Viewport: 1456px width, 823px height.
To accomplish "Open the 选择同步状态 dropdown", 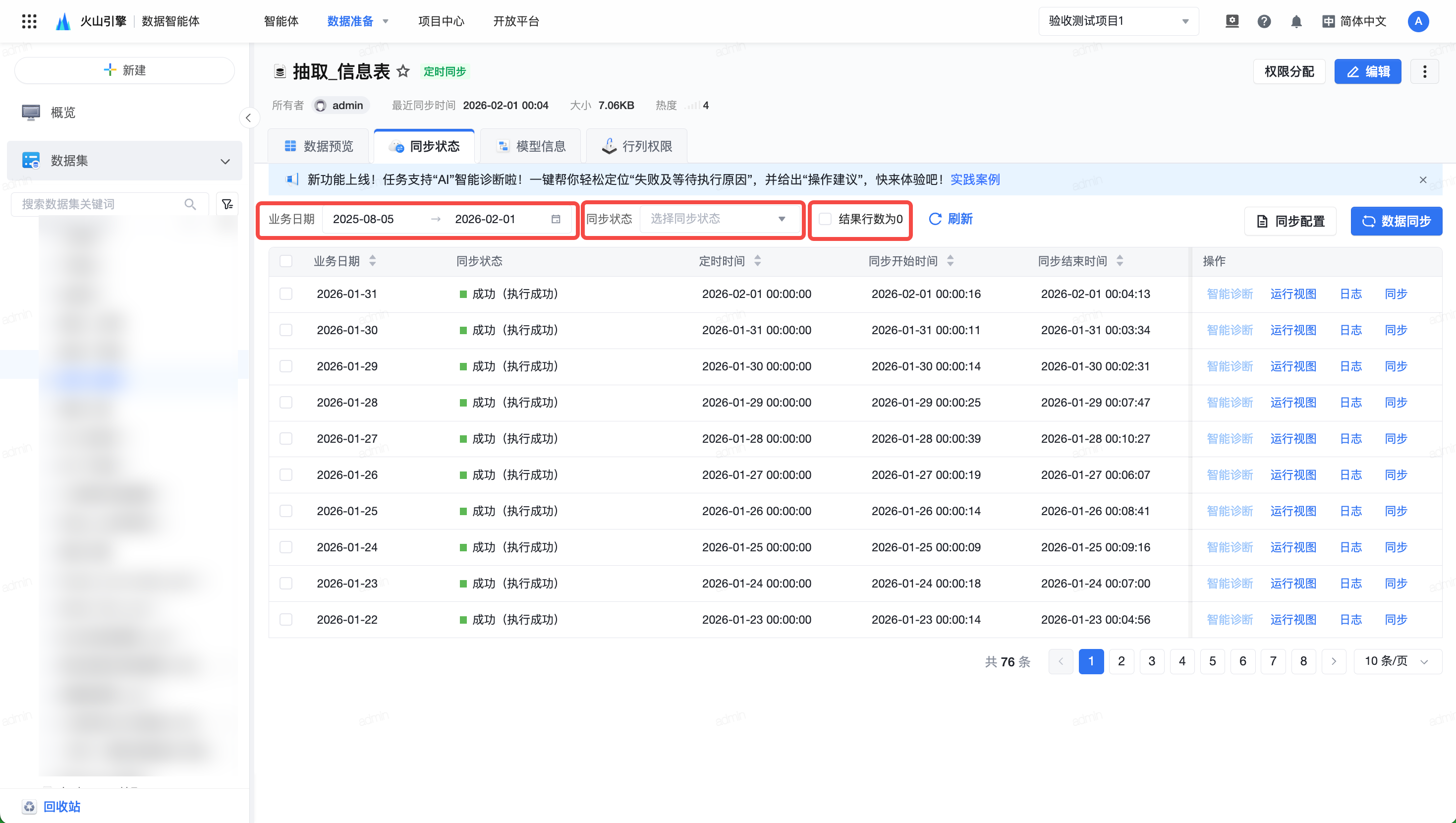I will (717, 220).
